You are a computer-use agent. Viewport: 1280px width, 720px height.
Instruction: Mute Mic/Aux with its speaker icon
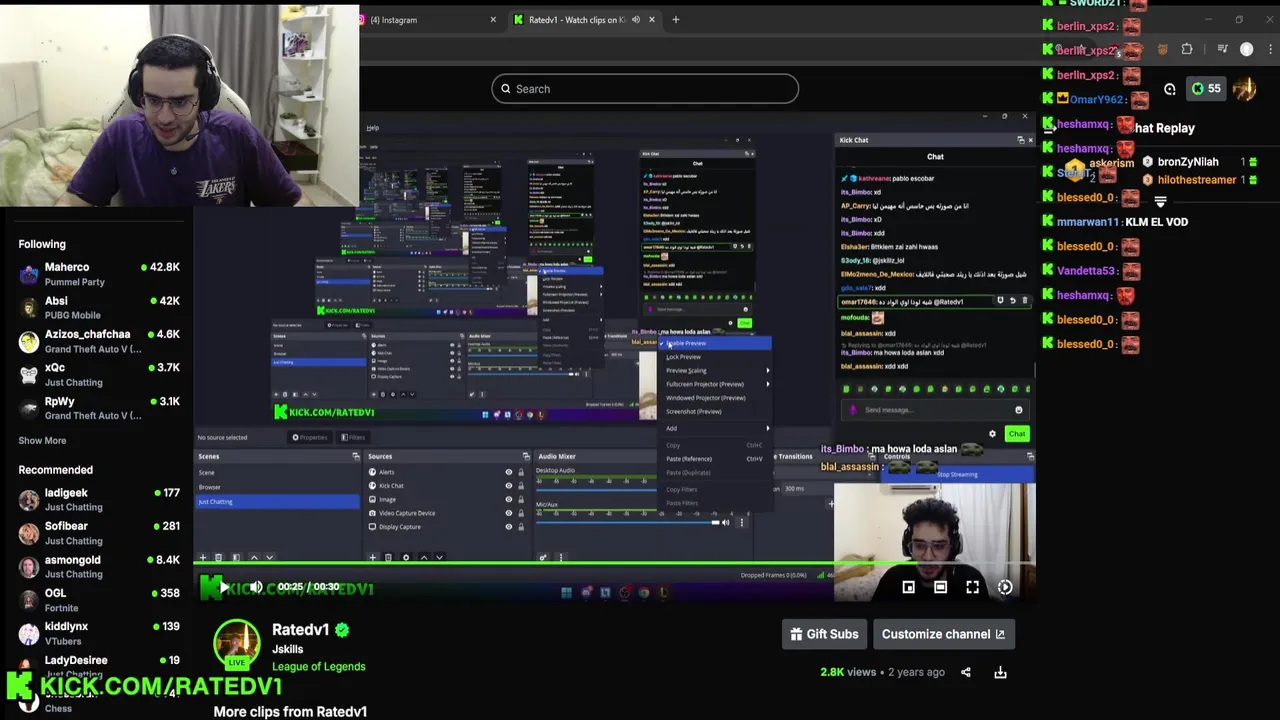point(726,522)
